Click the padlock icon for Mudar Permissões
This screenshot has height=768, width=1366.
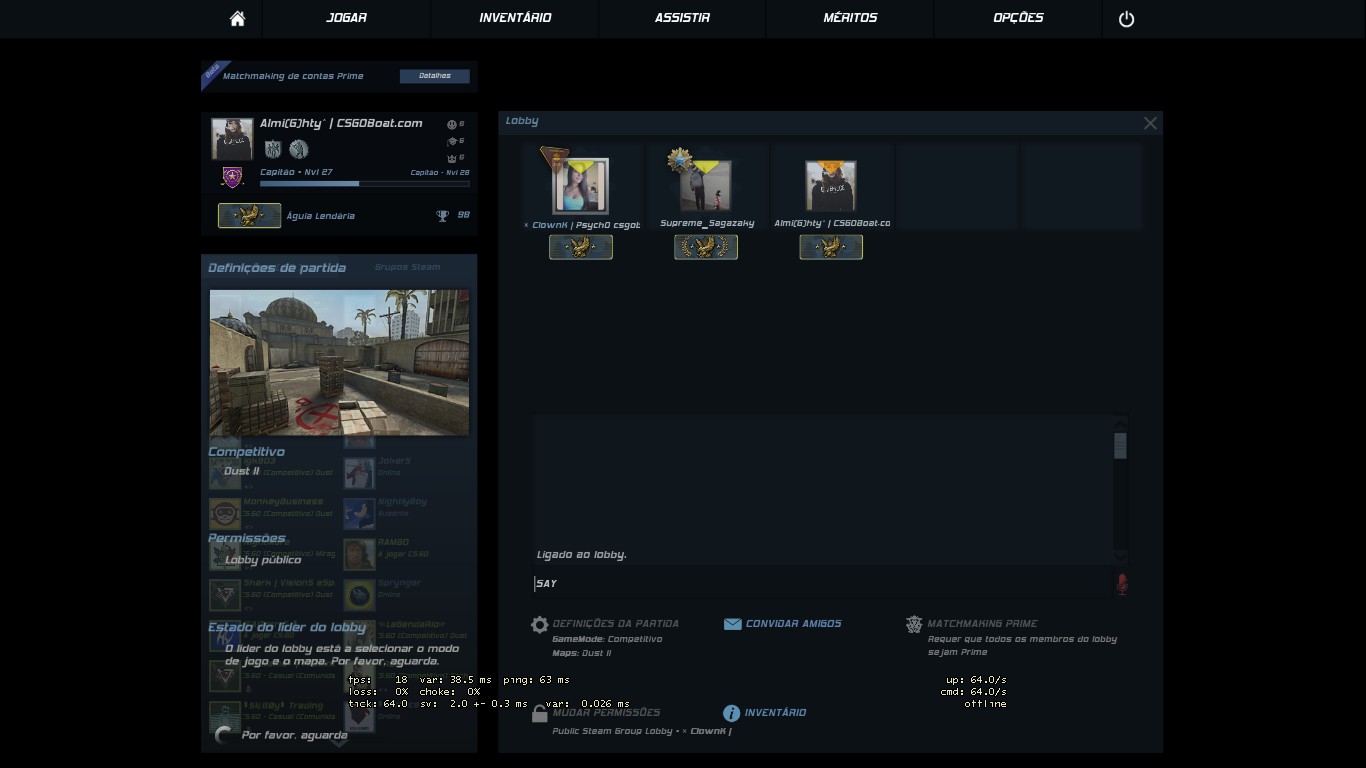click(x=539, y=713)
